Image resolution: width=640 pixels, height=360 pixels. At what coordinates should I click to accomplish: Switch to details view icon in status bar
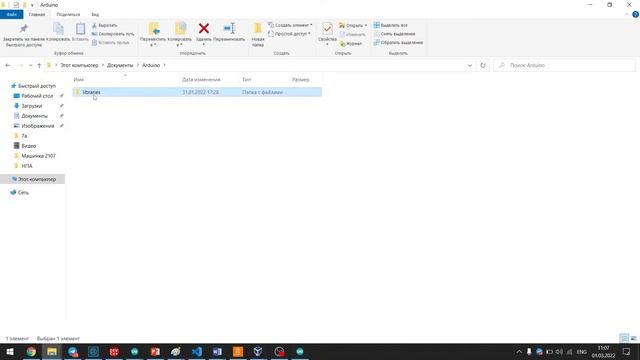[x=624, y=338]
